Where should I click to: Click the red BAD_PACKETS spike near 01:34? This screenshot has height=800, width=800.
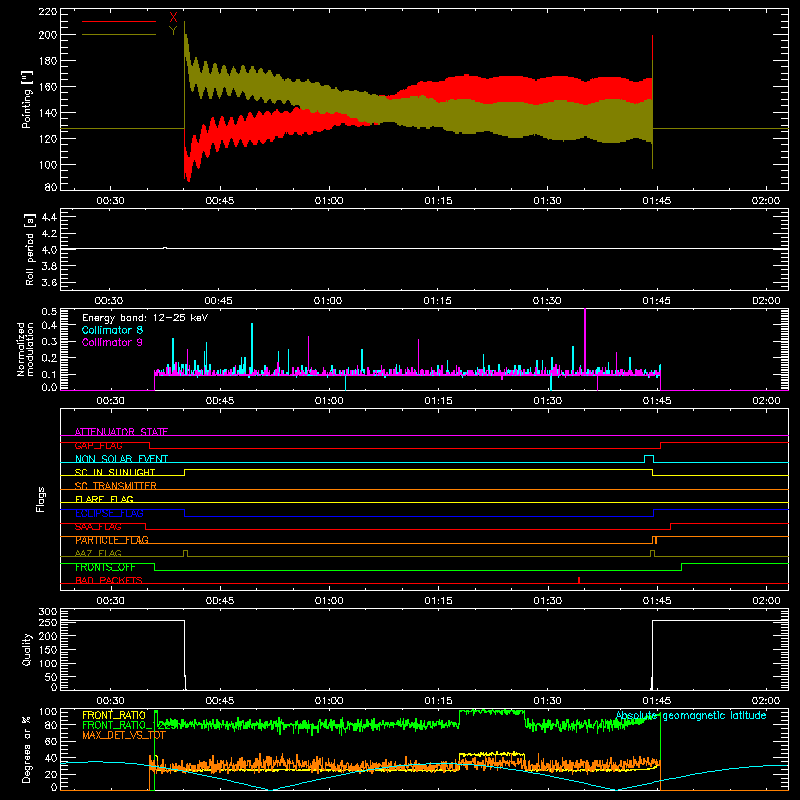[579, 580]
